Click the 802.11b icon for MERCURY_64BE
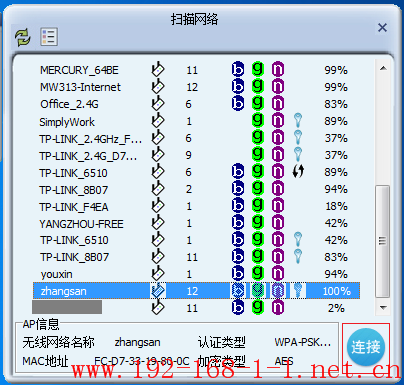Screen dimensions: 404x385 pos(238,69)
